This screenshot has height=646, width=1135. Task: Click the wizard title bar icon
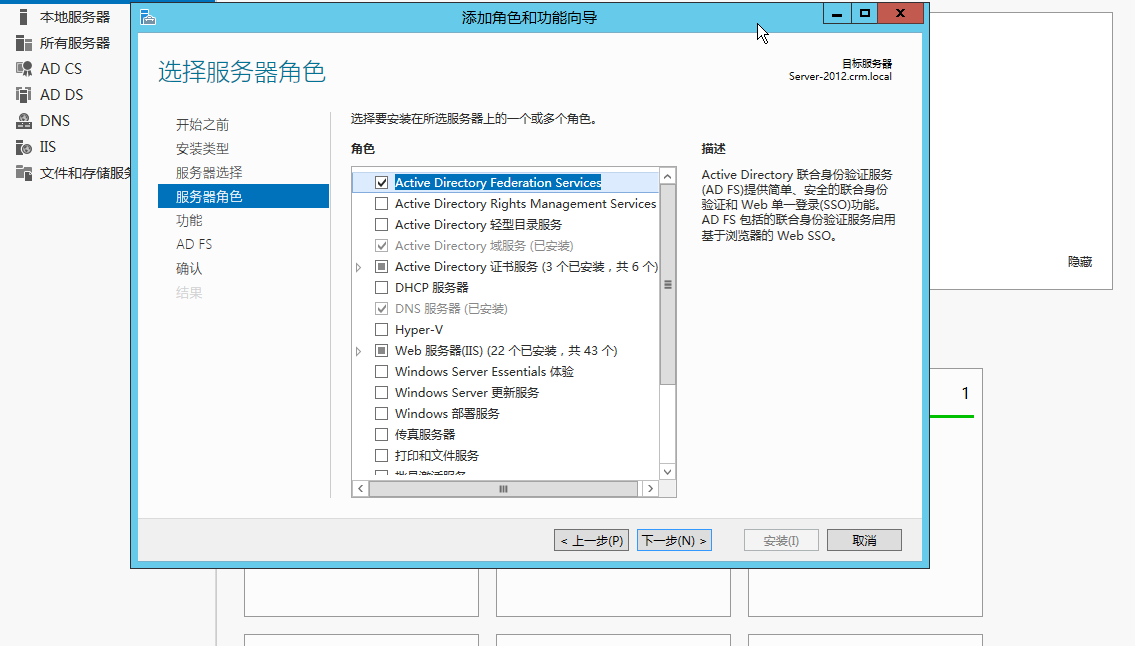point(148,17)
